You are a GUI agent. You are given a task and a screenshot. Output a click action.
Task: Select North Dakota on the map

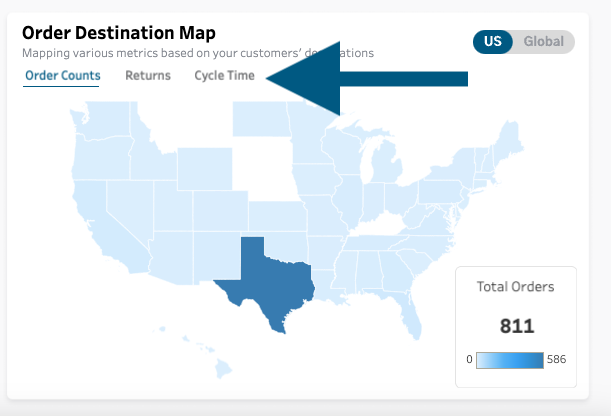click(x=262, y=120)
